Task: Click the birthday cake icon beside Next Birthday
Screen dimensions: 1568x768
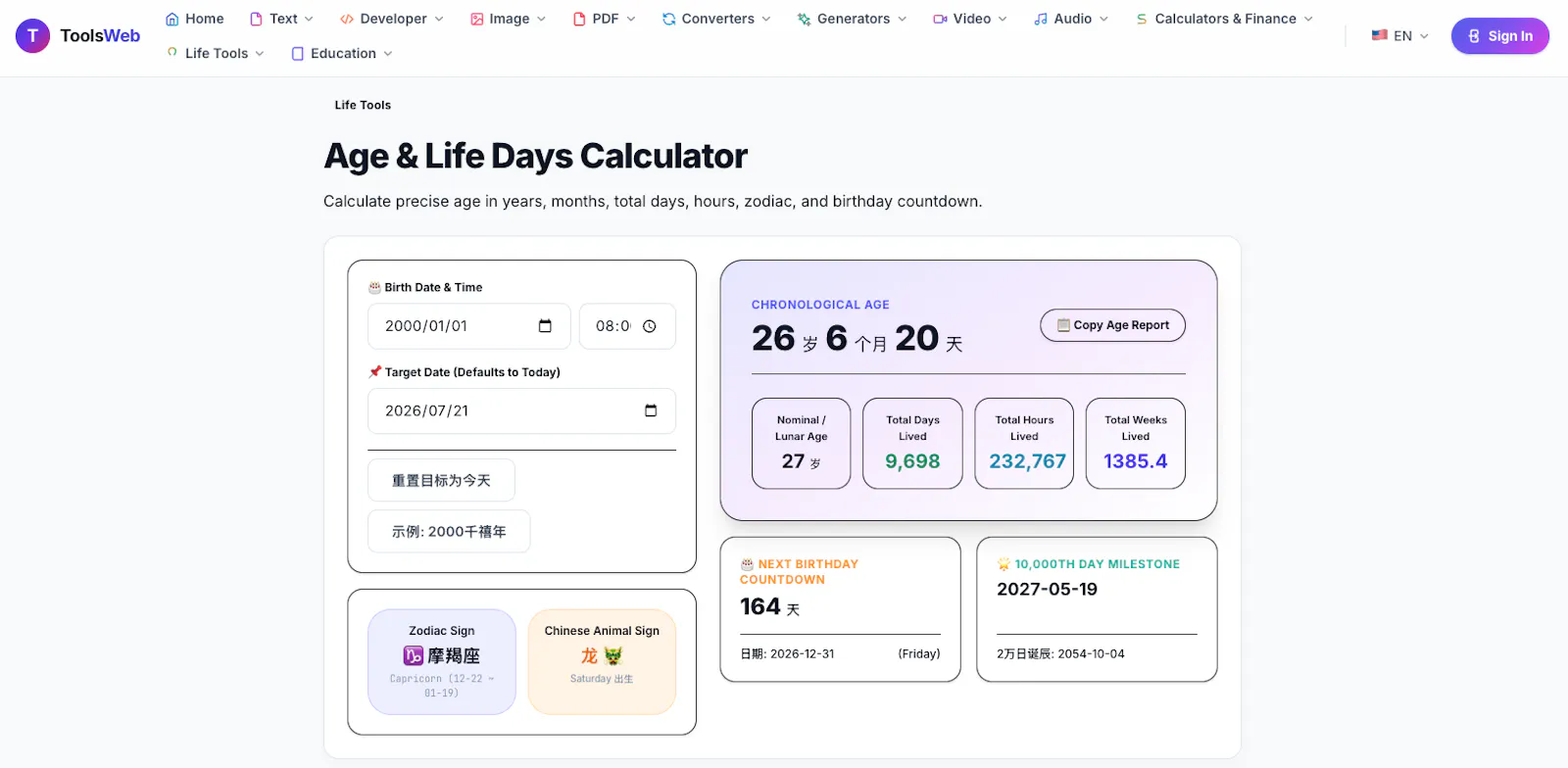Action: coord(747,564)
